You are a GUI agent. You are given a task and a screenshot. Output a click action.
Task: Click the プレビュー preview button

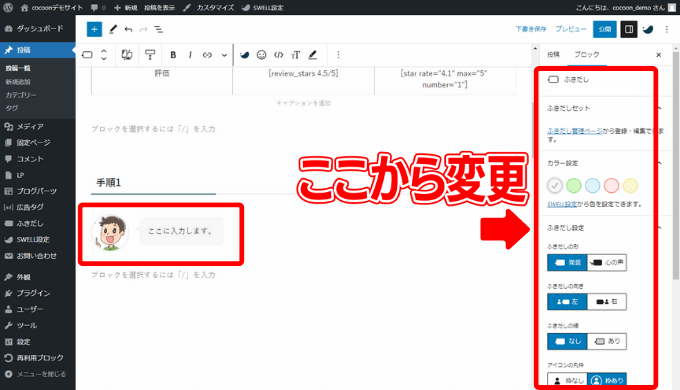(x=571, y=29)
